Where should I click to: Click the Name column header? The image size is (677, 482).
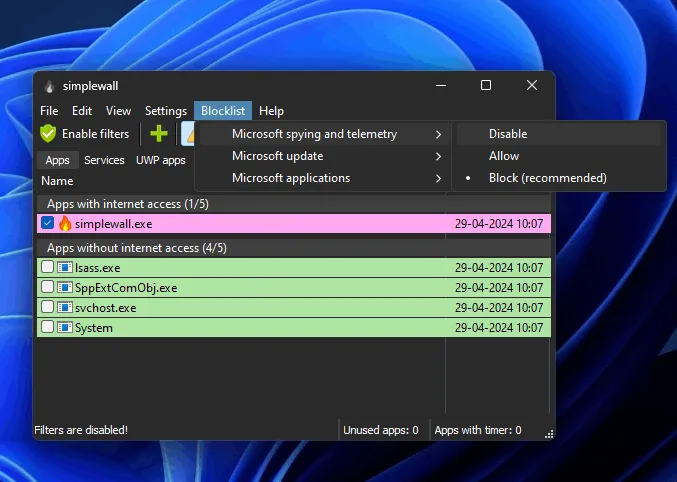[58, 181]
